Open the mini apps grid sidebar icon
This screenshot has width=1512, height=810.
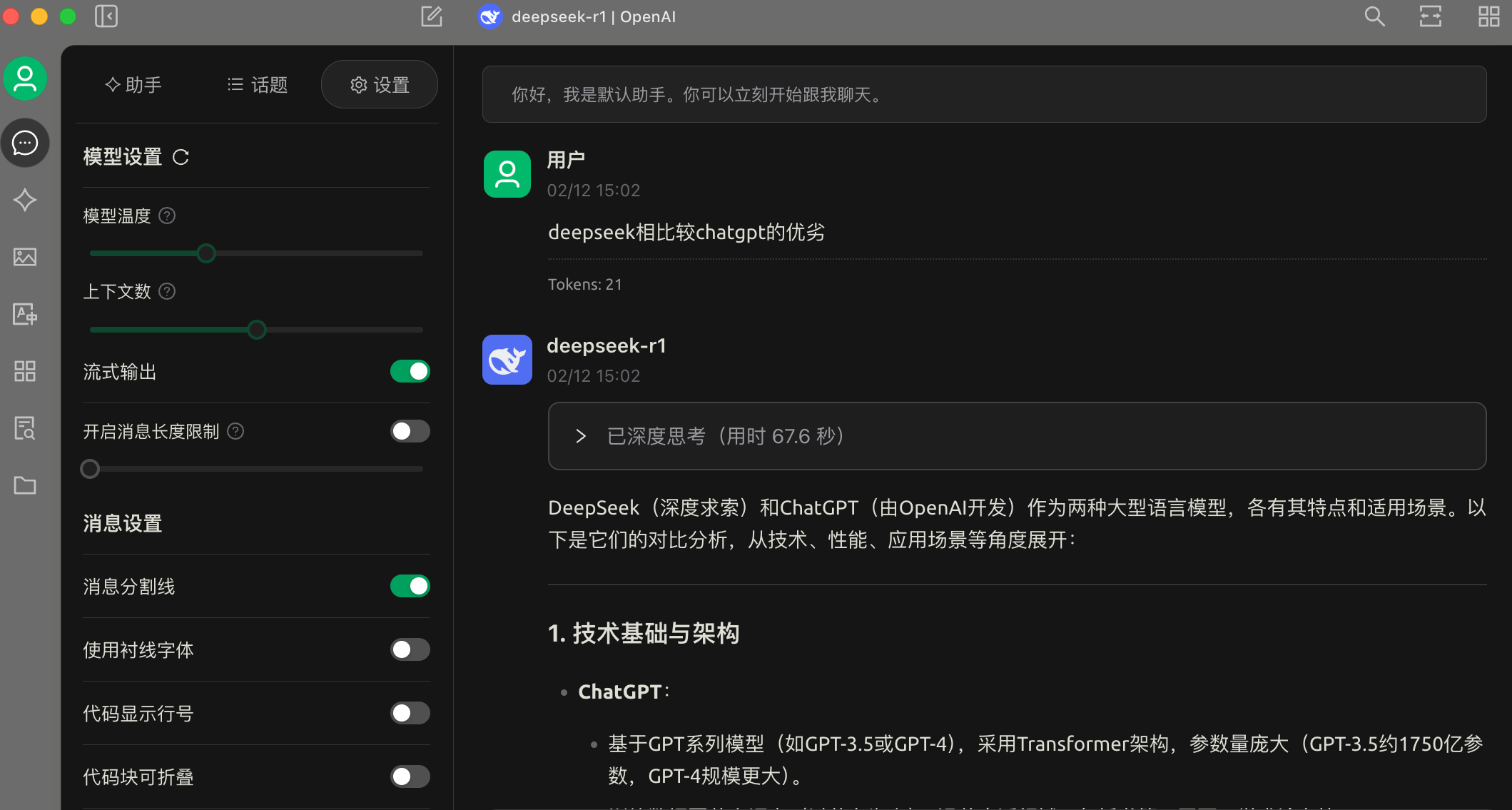point(25,371)
